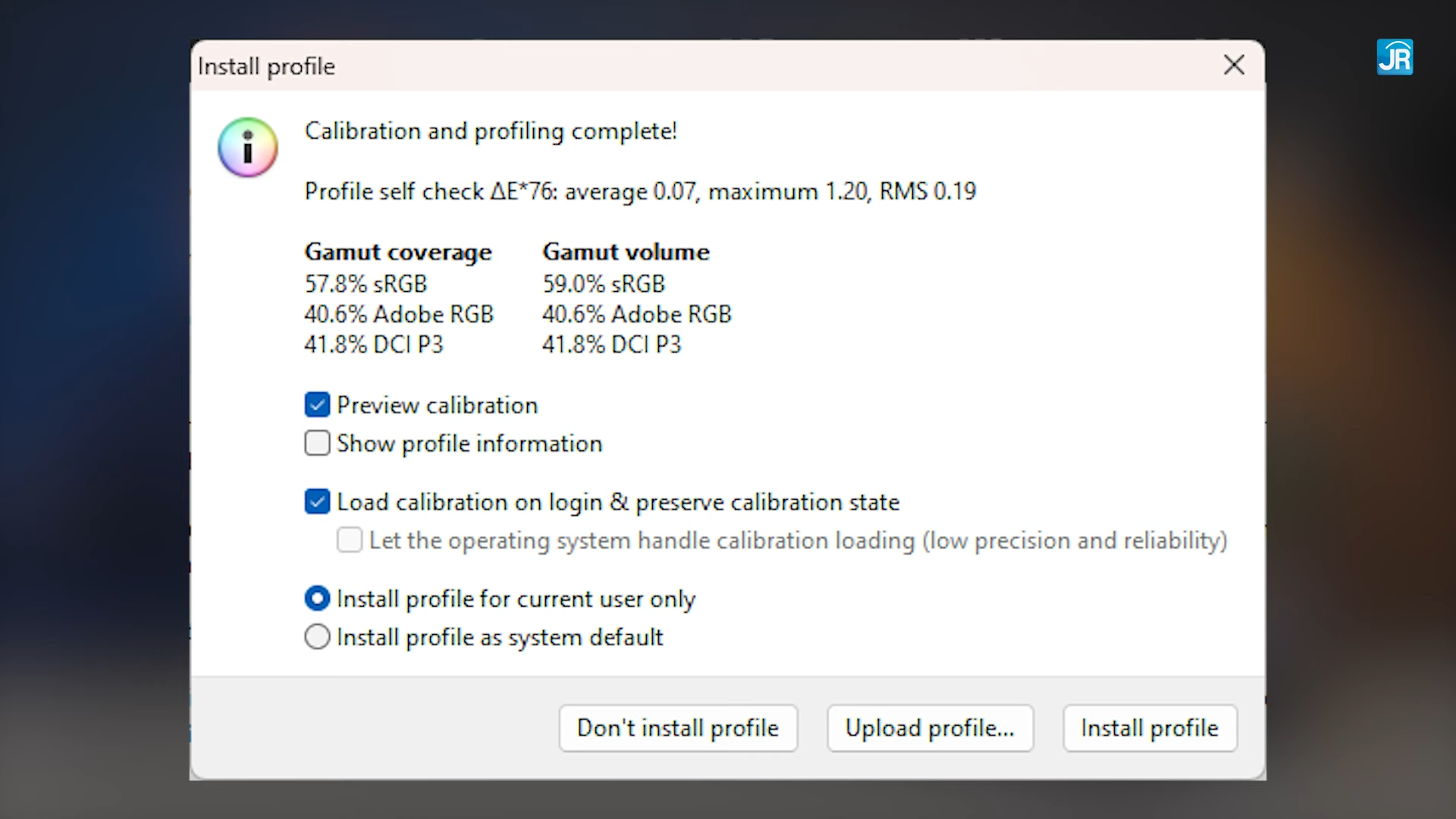The image size is (1456, 819).
Task: Click the 59.0% sRGB volume value
Action: click(x=603, y=284)
